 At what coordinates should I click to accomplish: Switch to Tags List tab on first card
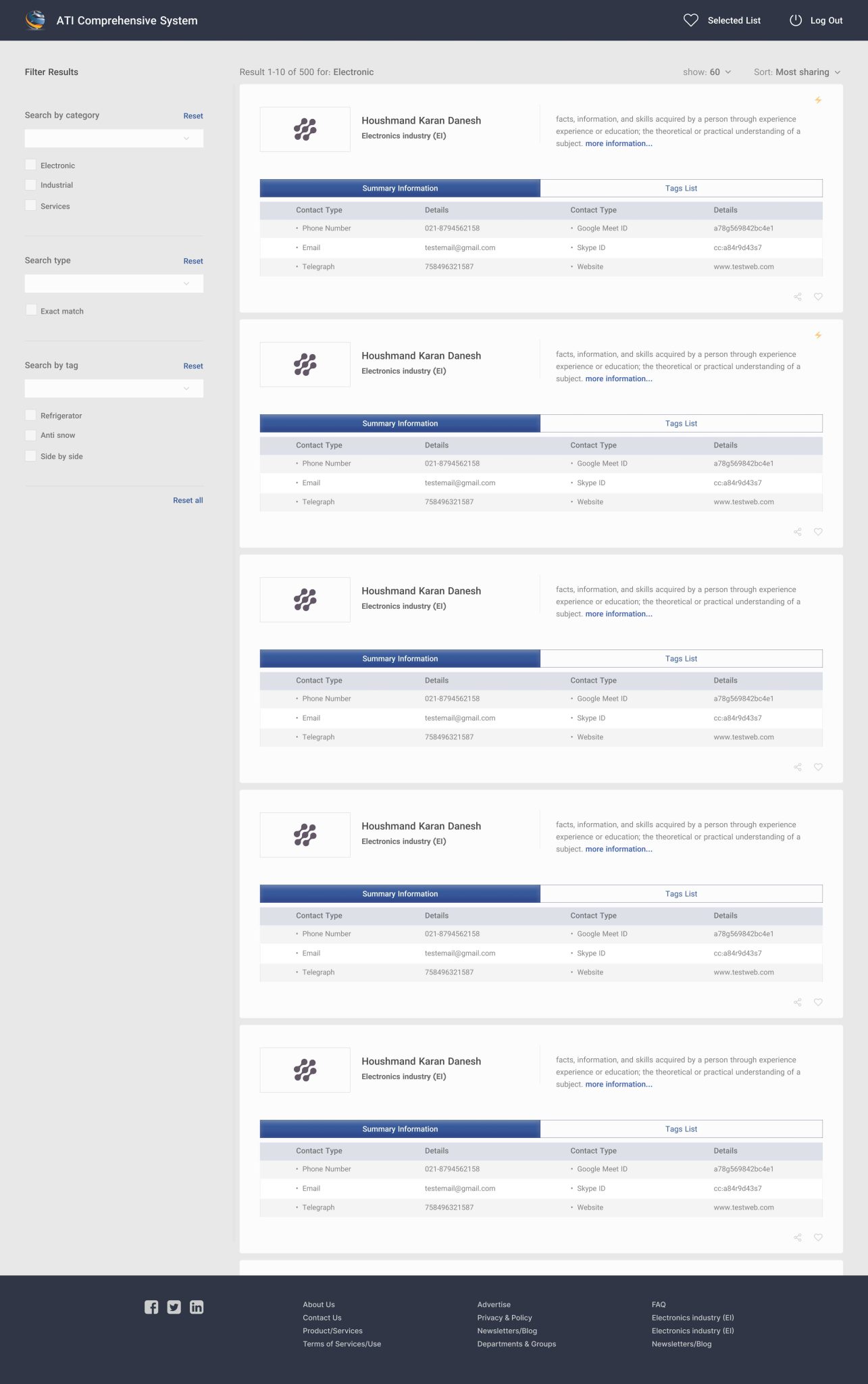coord(681,189)
